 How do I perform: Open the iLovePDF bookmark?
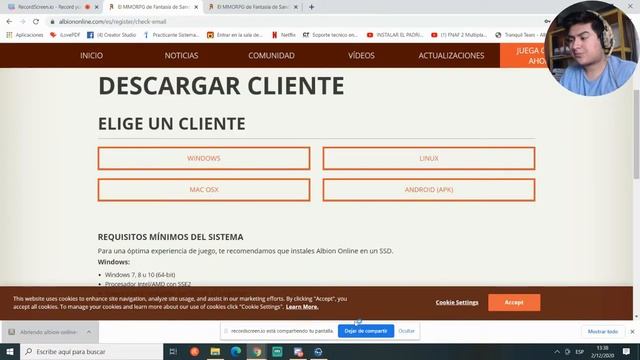pyautogui.click(x=65, y=35)
